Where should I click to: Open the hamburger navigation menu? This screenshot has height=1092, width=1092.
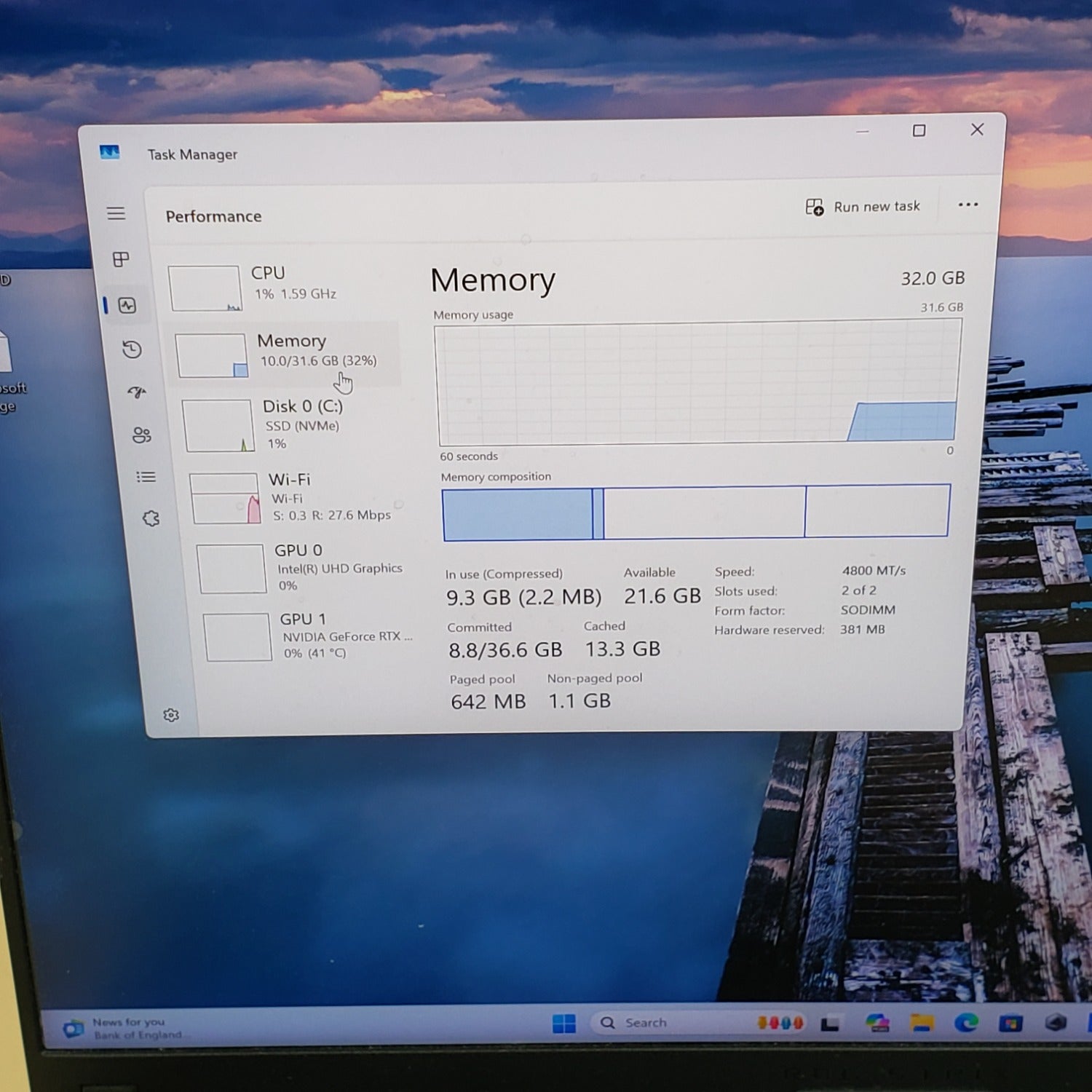116,213
